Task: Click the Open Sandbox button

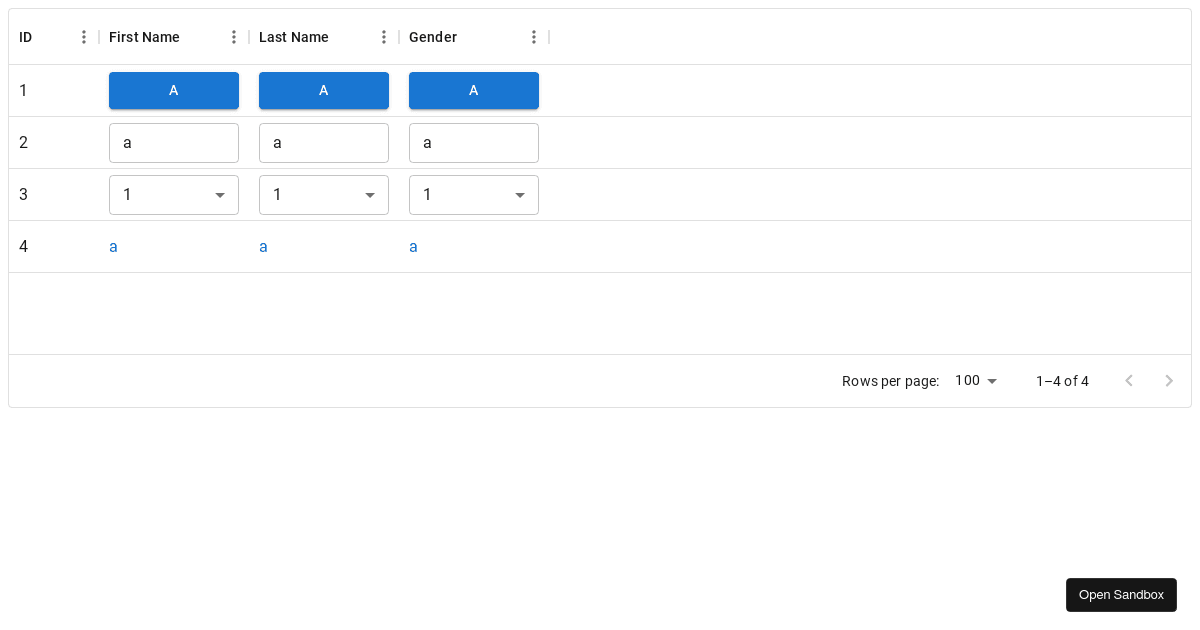Action: pos(1121,595)
